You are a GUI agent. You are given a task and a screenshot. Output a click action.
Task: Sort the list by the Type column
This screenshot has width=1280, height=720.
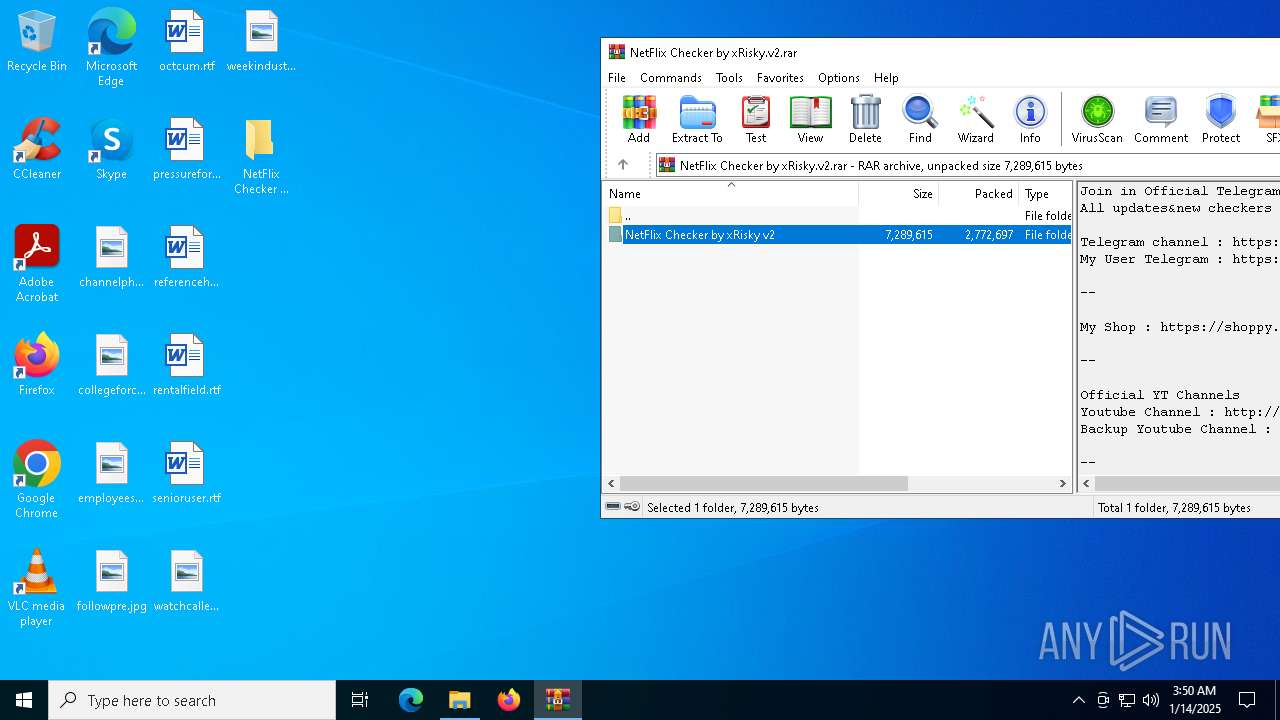click(1045, 193)
